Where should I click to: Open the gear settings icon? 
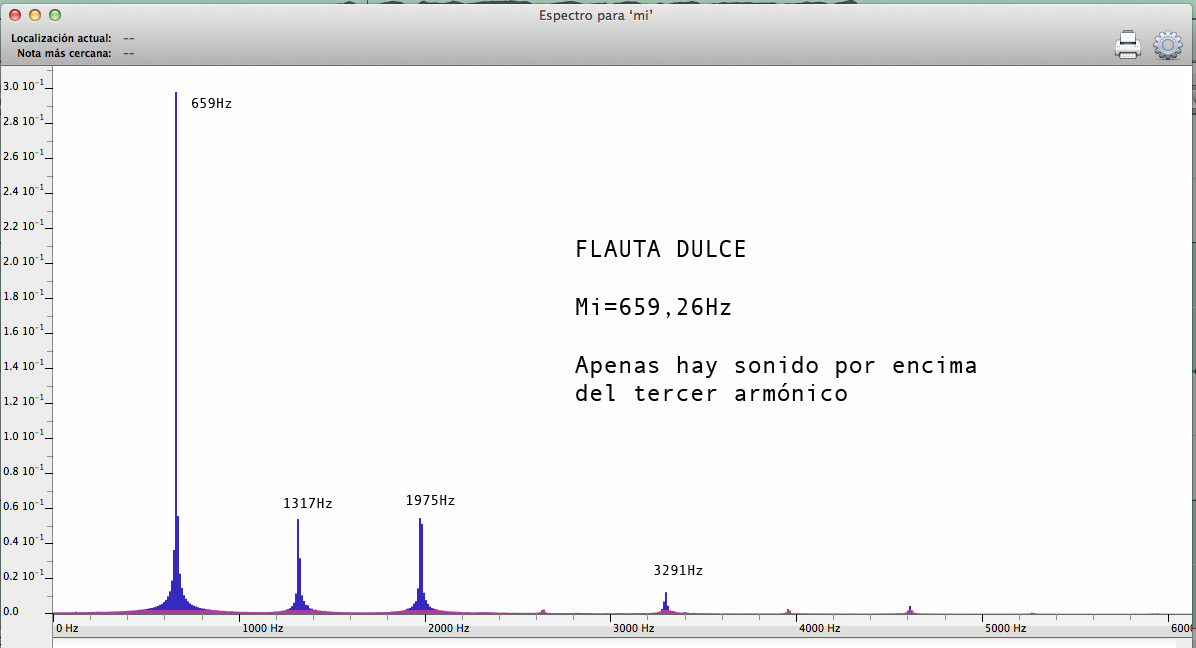tap(1167, 45)
